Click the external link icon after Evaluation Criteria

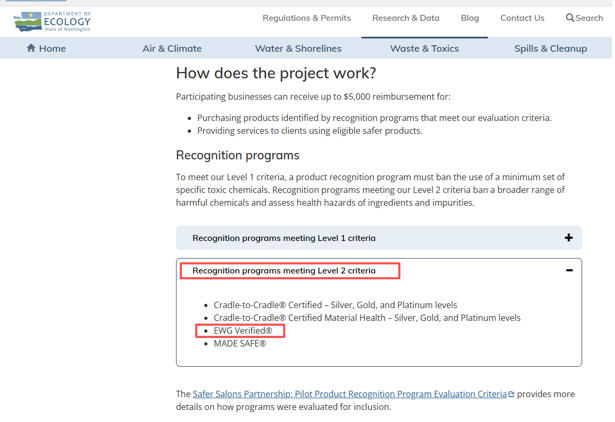511,394
